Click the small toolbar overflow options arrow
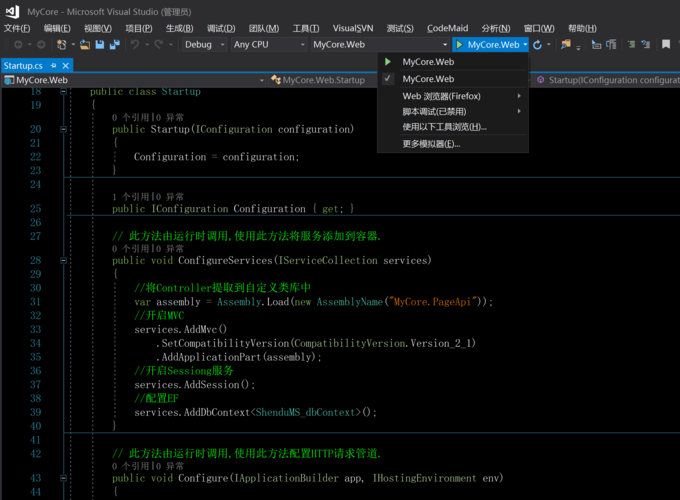 [x=579, y=46]
